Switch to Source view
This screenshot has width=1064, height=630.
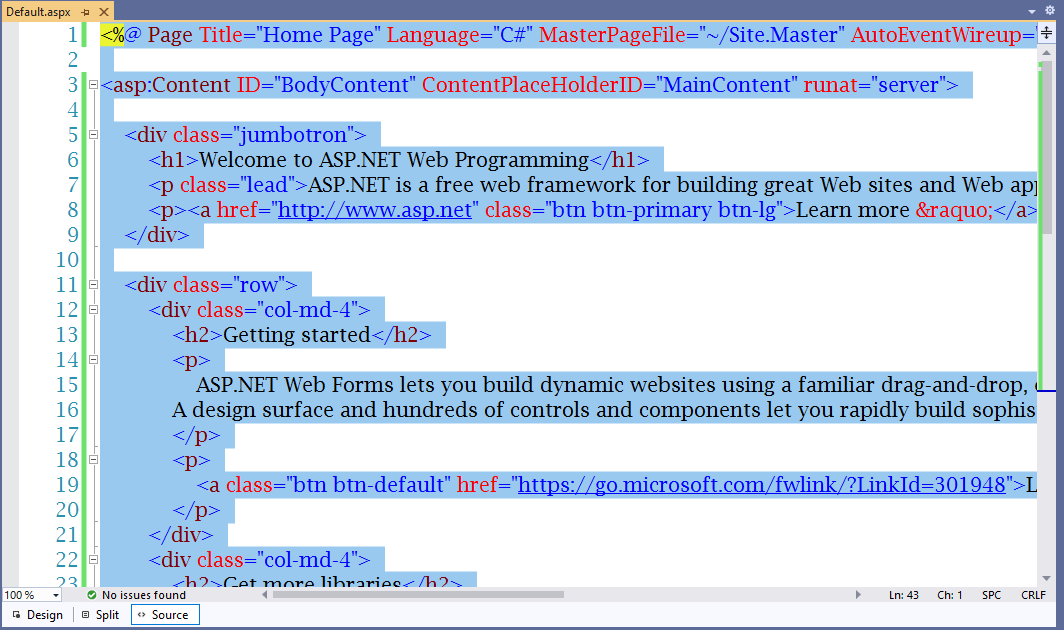(x=165, y=614)
